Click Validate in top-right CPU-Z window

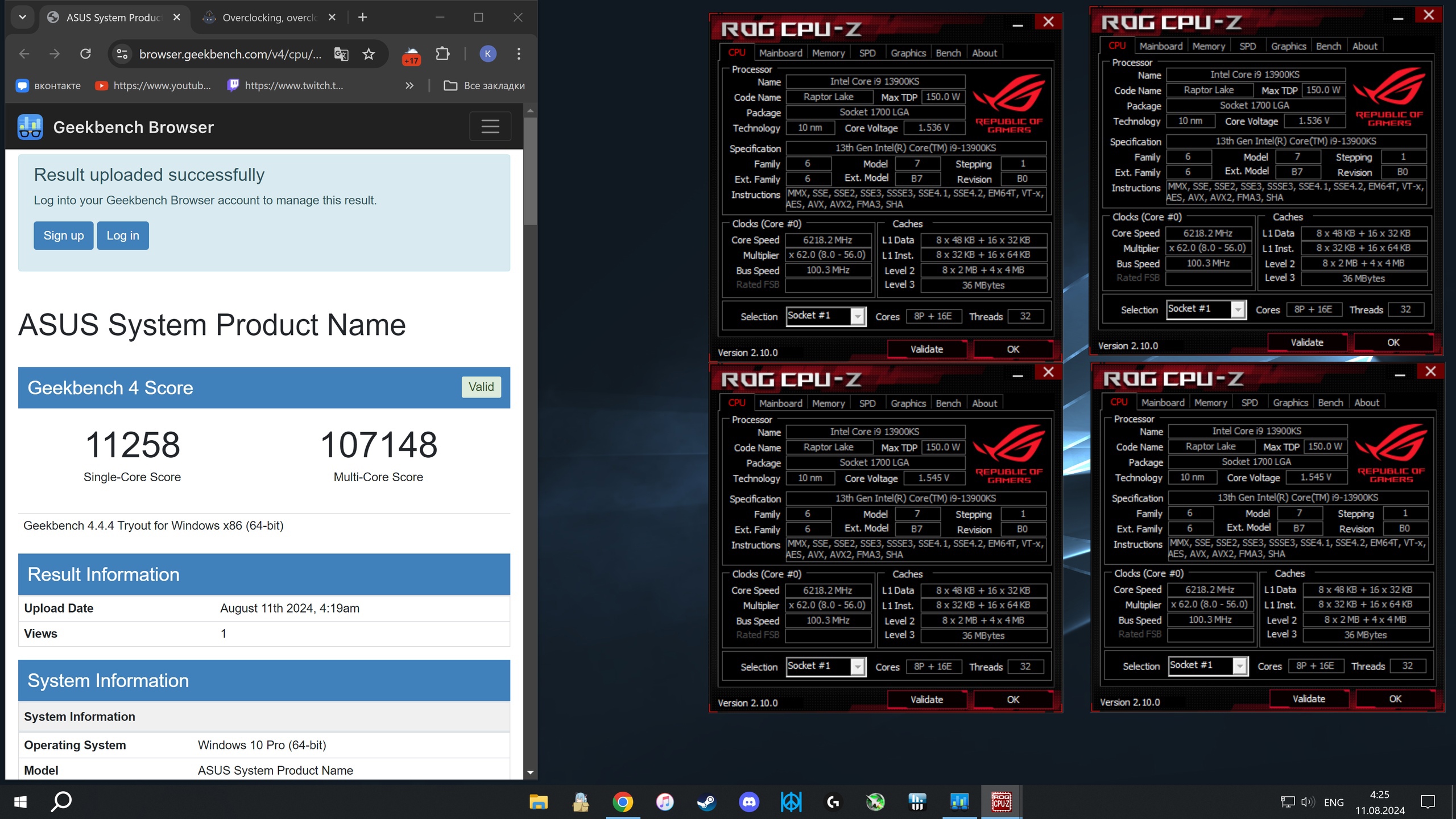click(1306, 342)
